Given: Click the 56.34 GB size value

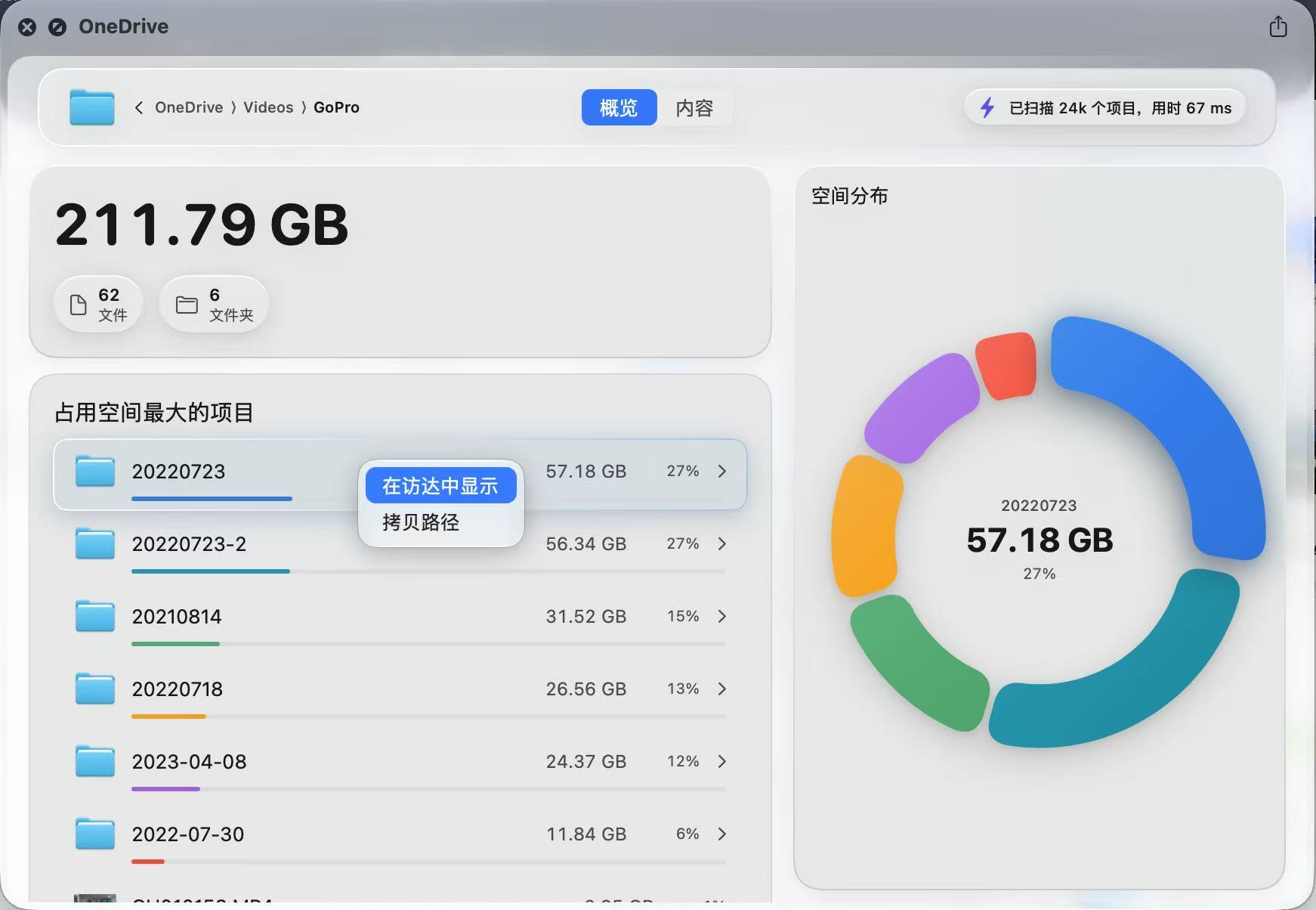Looking at the screenshot, I should pyautogui.click(x=586, y=544).
